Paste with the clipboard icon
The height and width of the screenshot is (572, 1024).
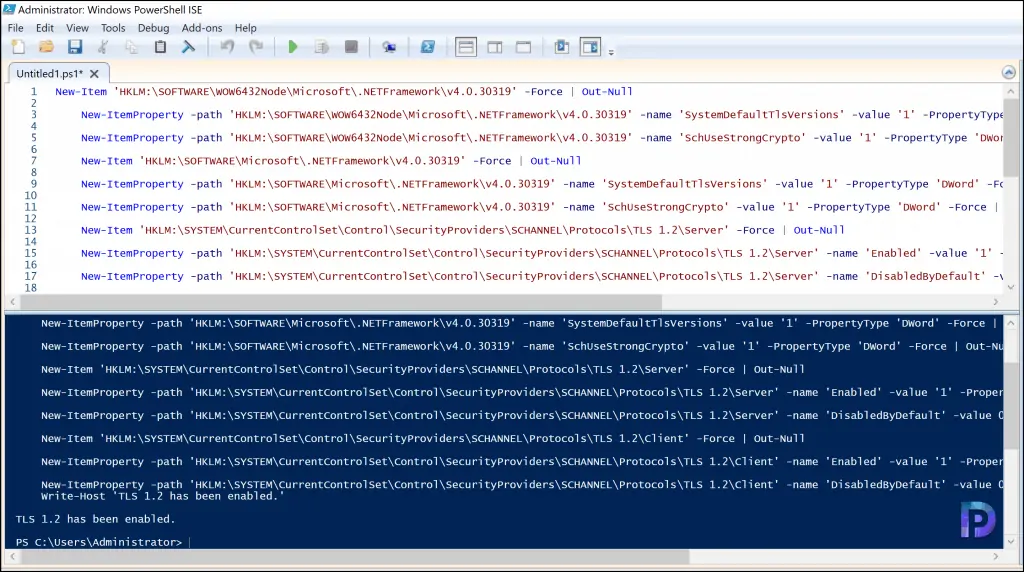tap(160, 47)
